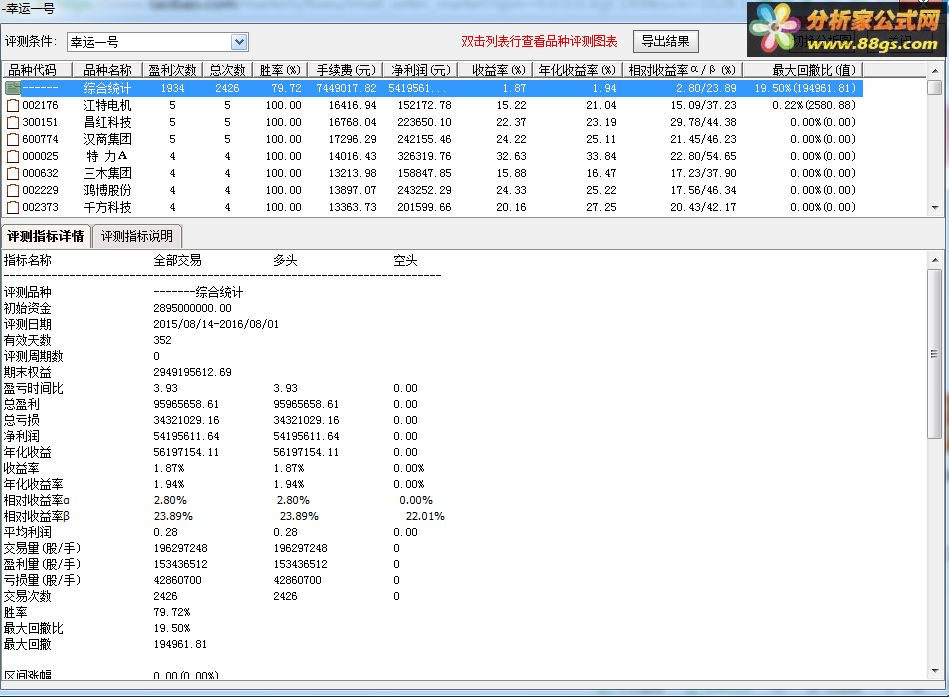Sort by 盈利次数 column header
Image resolution: width=949 pixels, height=697 pixels.
pyautogui.click(x=172, y=70)
